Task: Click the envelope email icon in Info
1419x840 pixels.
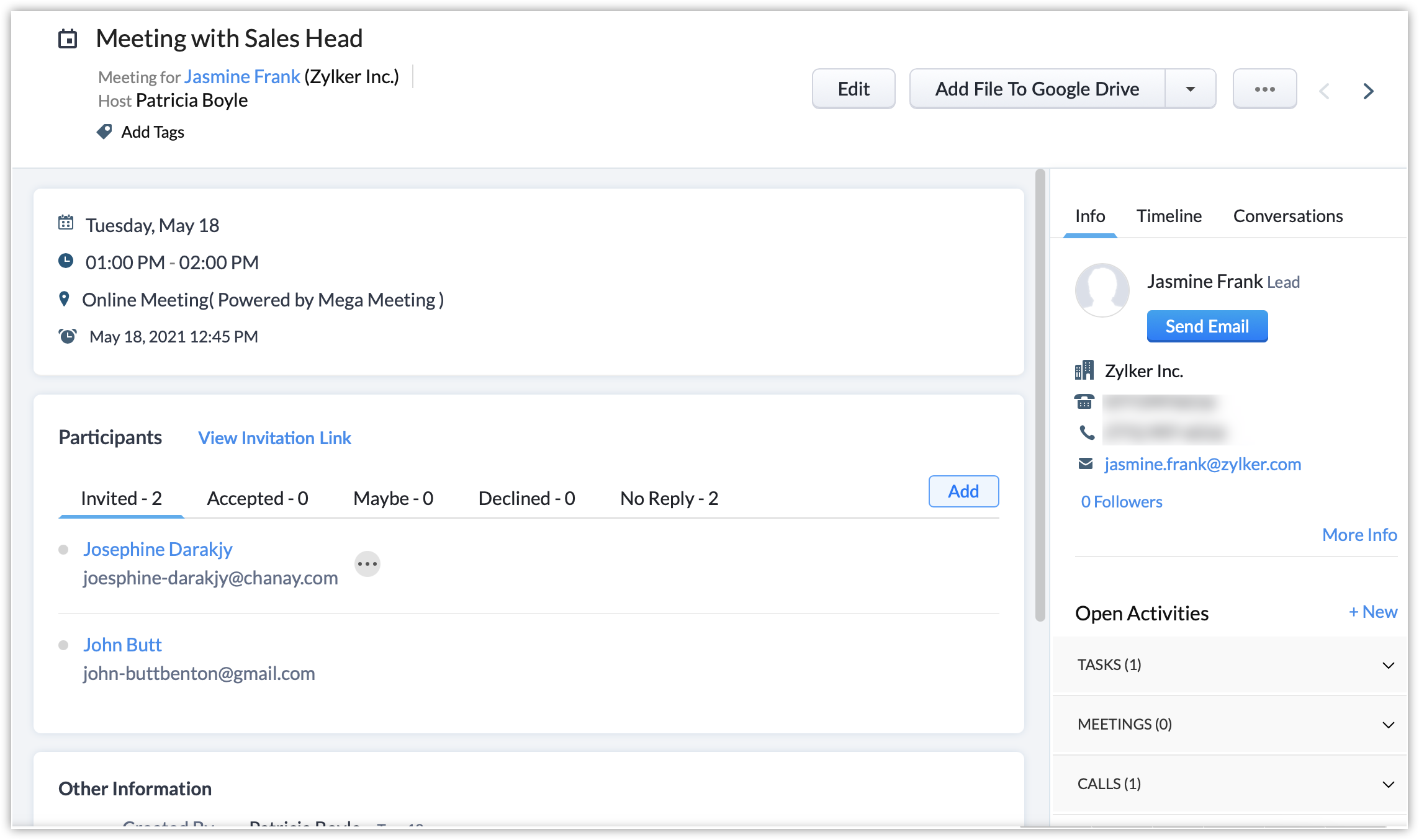Action: (x=1085, y=463)
